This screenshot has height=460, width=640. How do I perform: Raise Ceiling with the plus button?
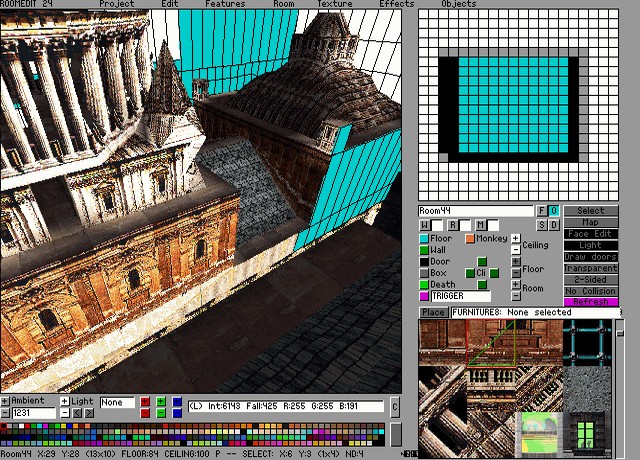pos(516,238)
